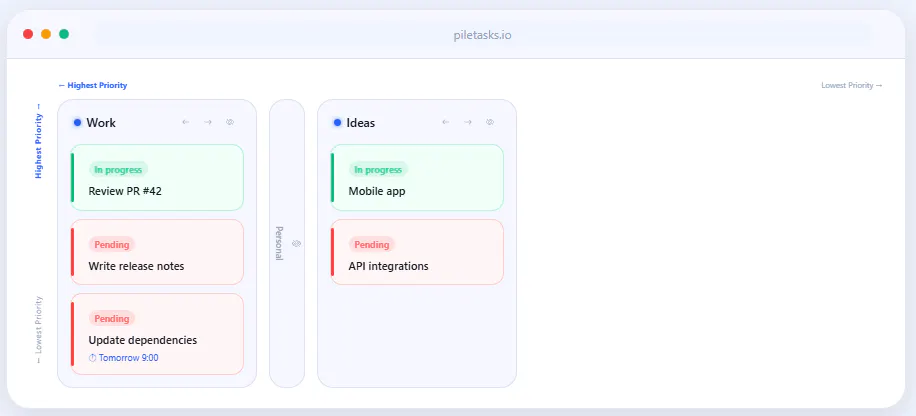
Task: Move the Ideas pile right with the arrow
Action: (x=467, y=123)
